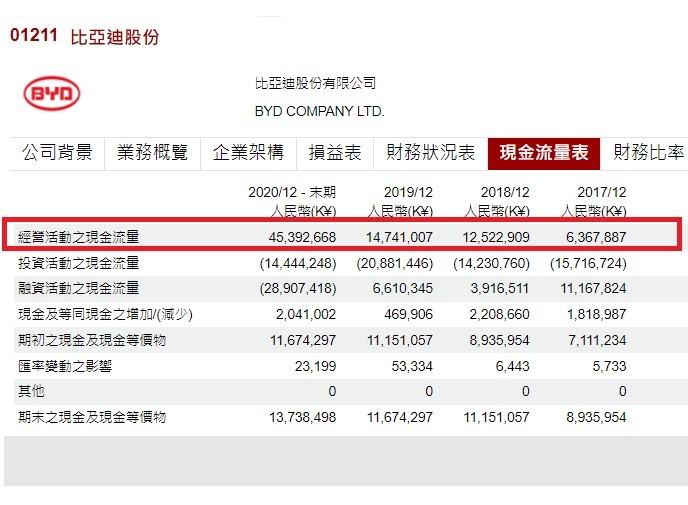
Task: Click the 現金及等同現金之增加/(減少) row label
Action: (x=105, y=314)
